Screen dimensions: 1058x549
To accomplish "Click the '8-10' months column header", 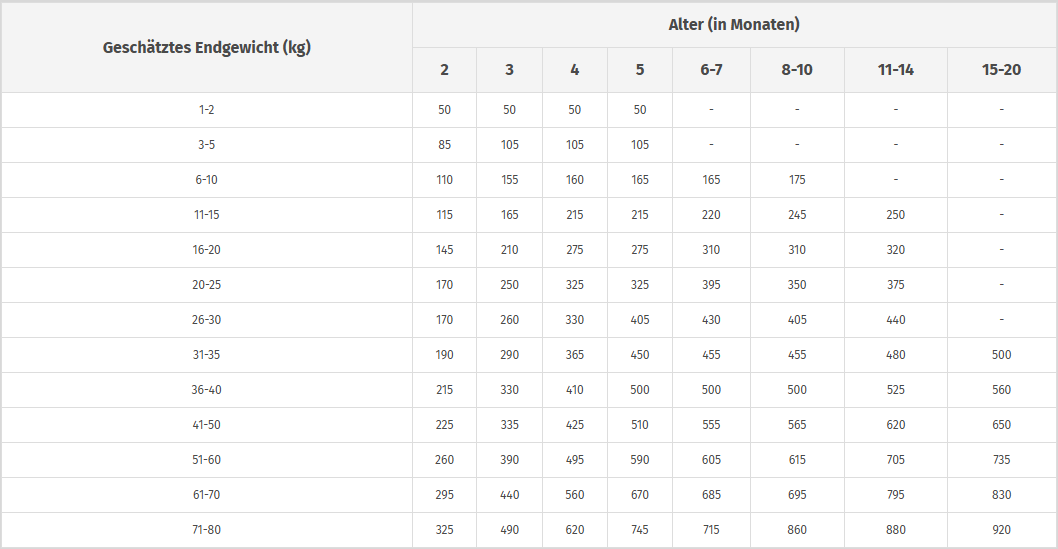I will (x=797, y=70).
